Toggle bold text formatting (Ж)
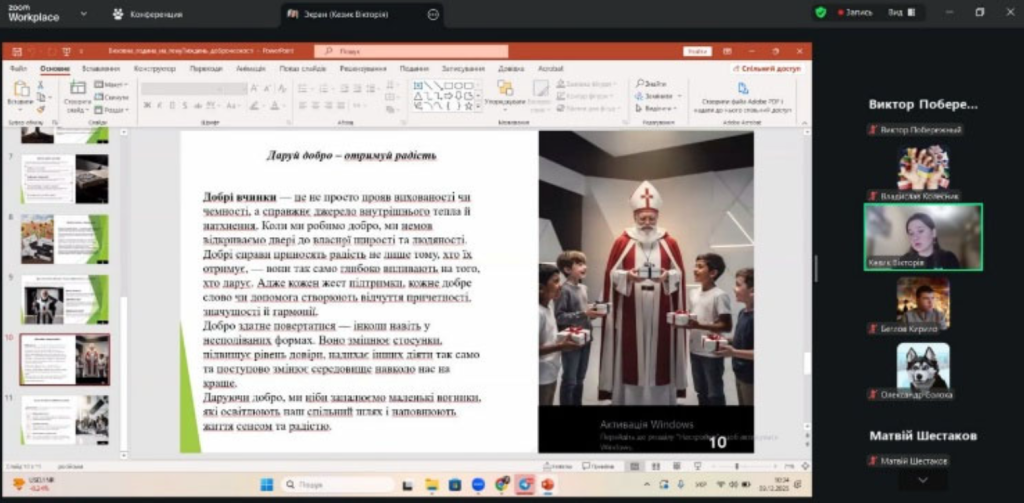 tap(147, 105)
